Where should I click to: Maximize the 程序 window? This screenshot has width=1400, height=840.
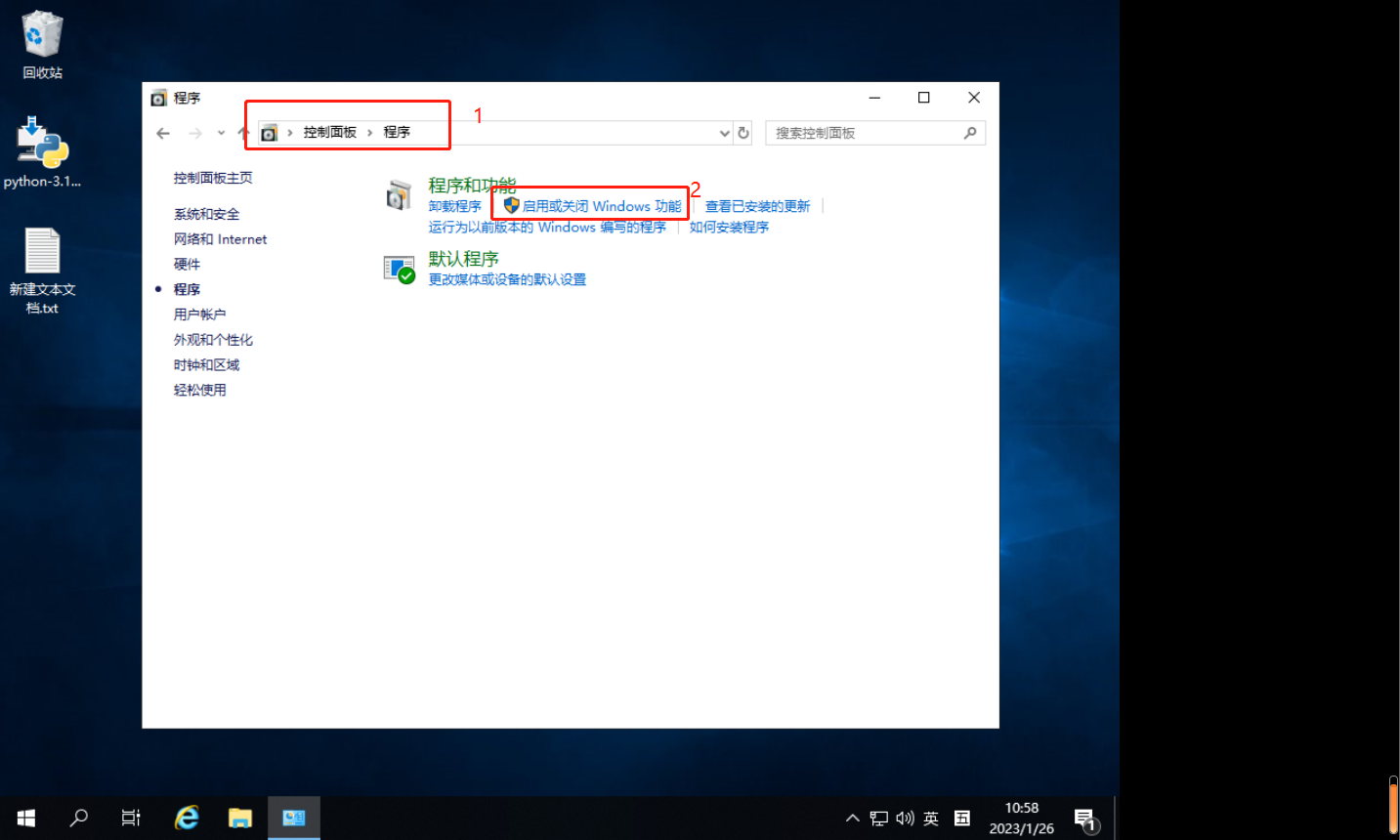click(923, 98)
